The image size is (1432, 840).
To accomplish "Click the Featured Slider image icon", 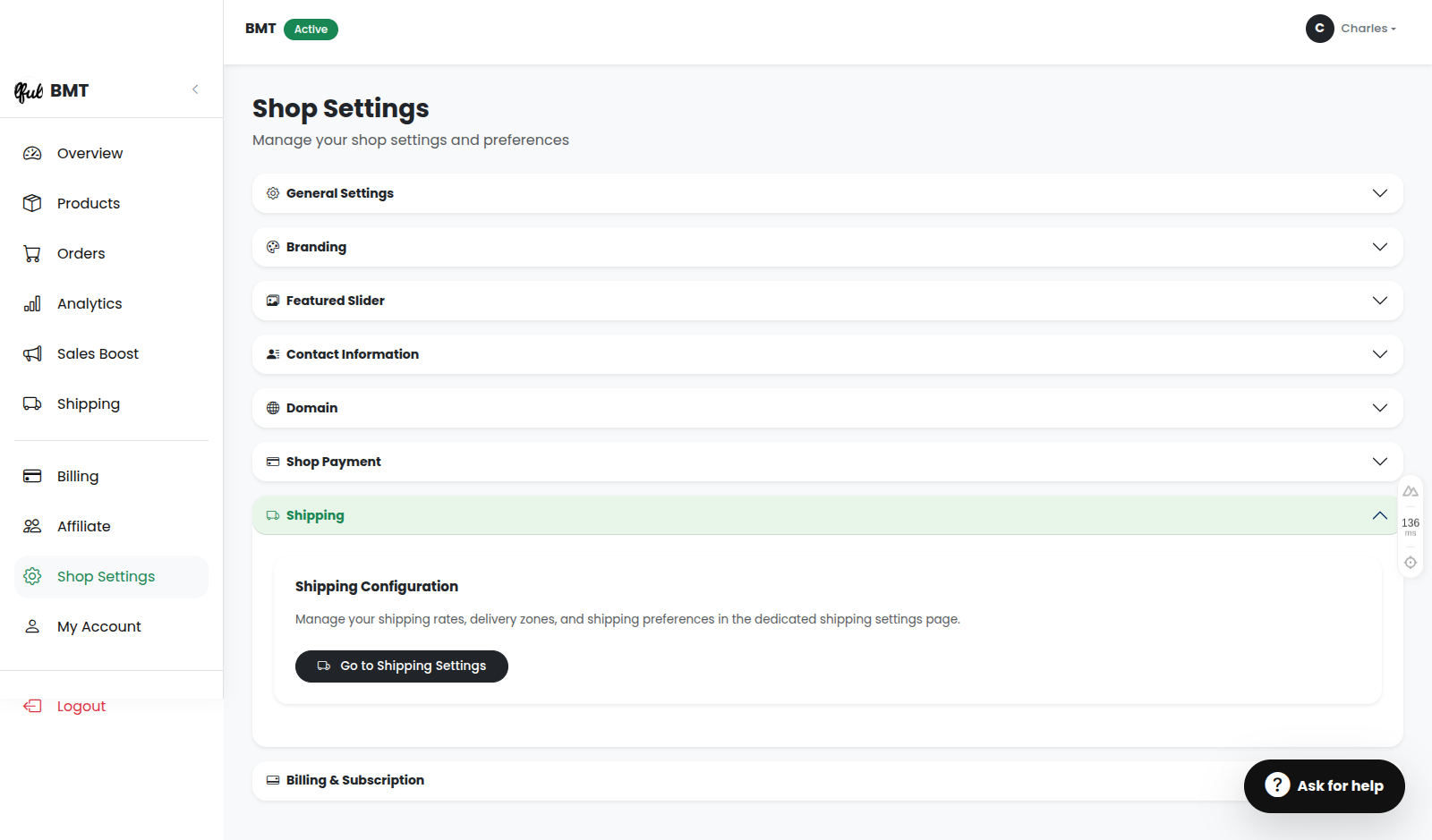I will point(273,301).
